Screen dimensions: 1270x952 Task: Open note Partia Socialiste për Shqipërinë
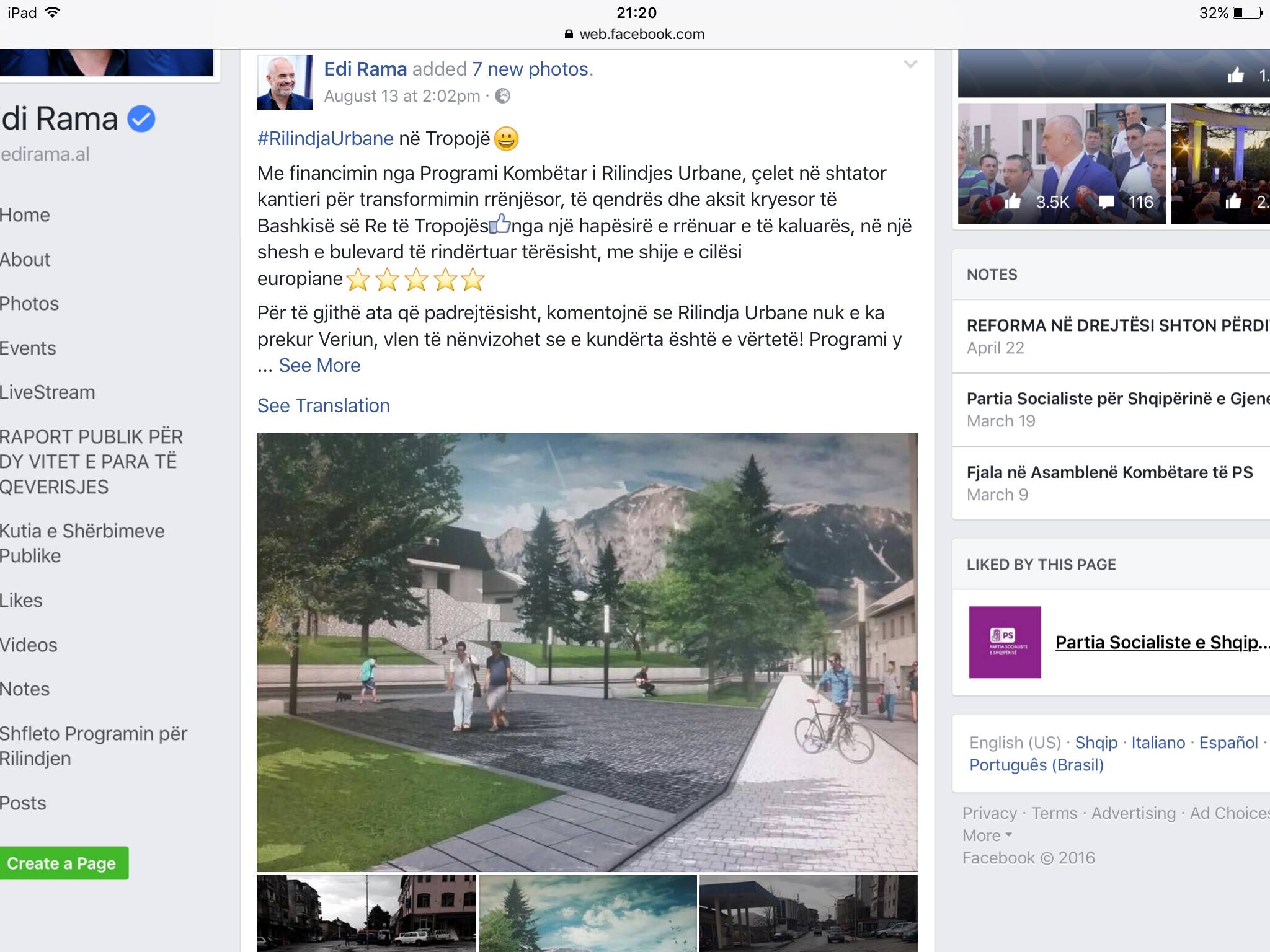coord(1118,399)
